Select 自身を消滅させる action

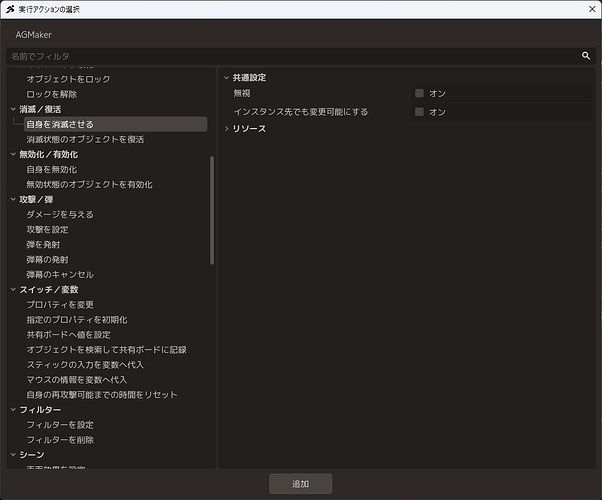pyautogui.click(x=116, y=124)
